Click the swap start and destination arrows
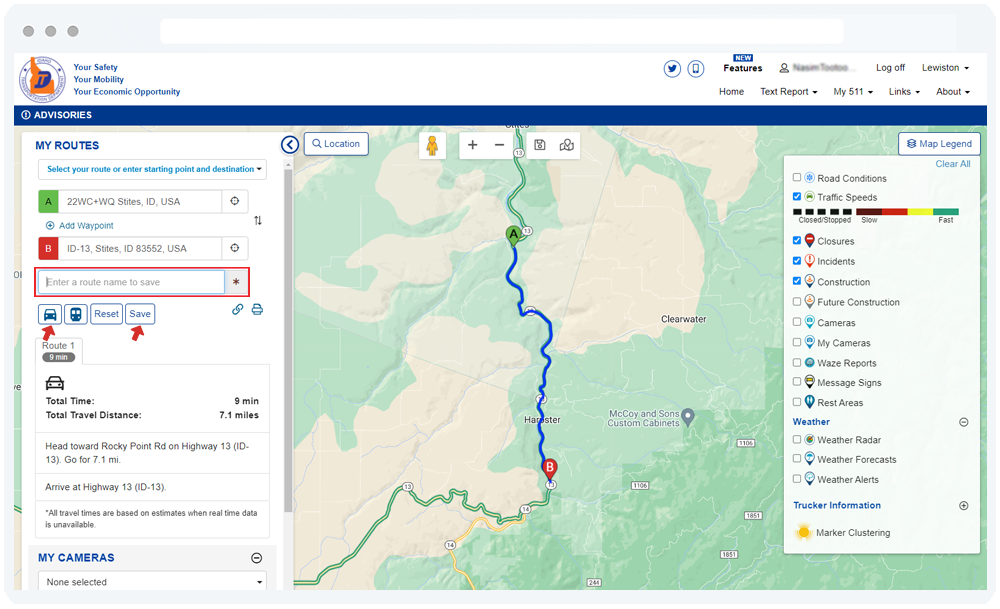Image resolution: width=1000 pixels, height=609 pixels. pos(258,220)
